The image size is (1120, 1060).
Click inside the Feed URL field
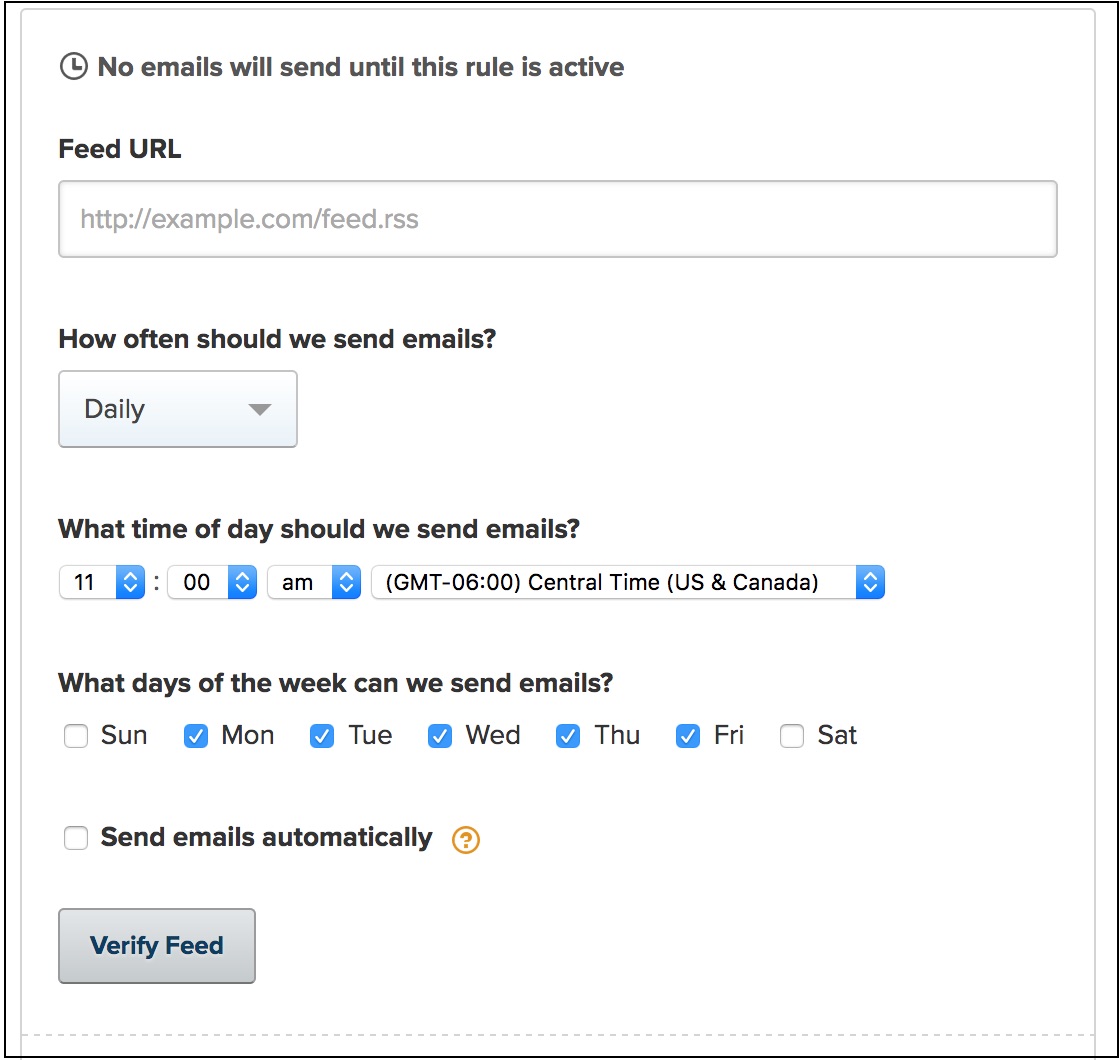point(557,219)
